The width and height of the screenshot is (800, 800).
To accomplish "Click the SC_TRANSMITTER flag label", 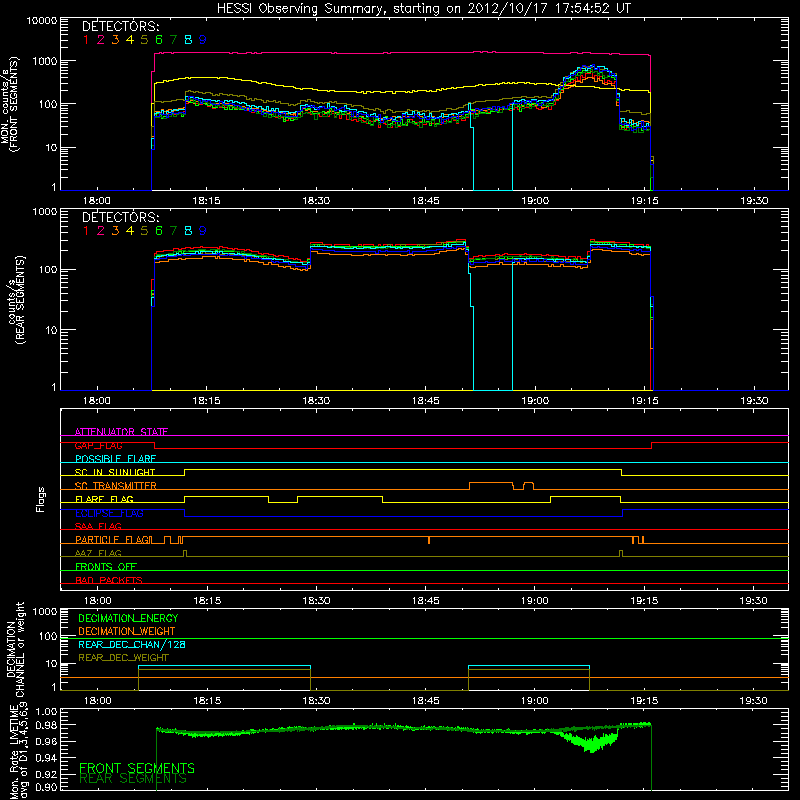I will [116, 486].
